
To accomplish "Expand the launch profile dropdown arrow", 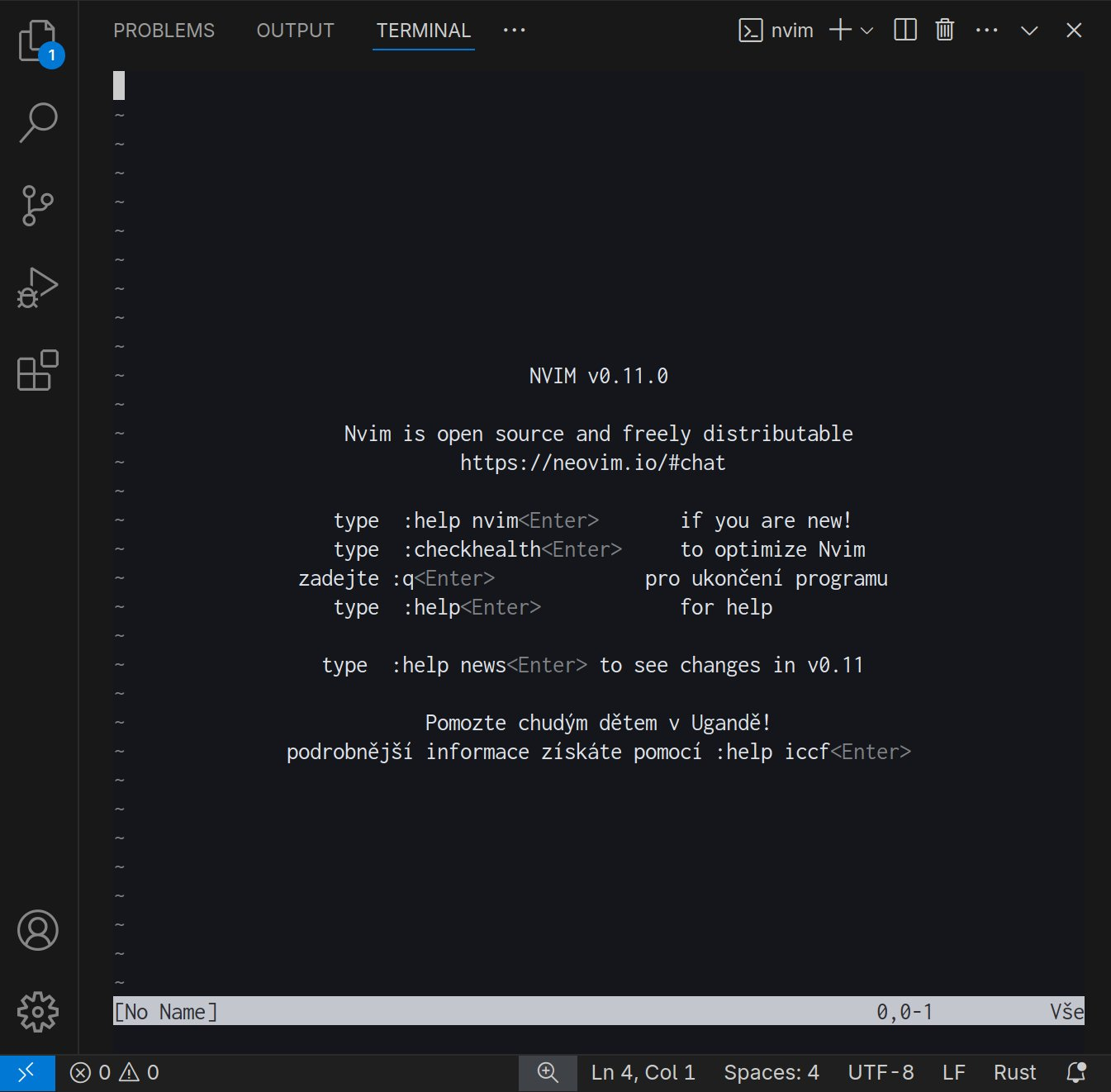I will click(866, 31).
